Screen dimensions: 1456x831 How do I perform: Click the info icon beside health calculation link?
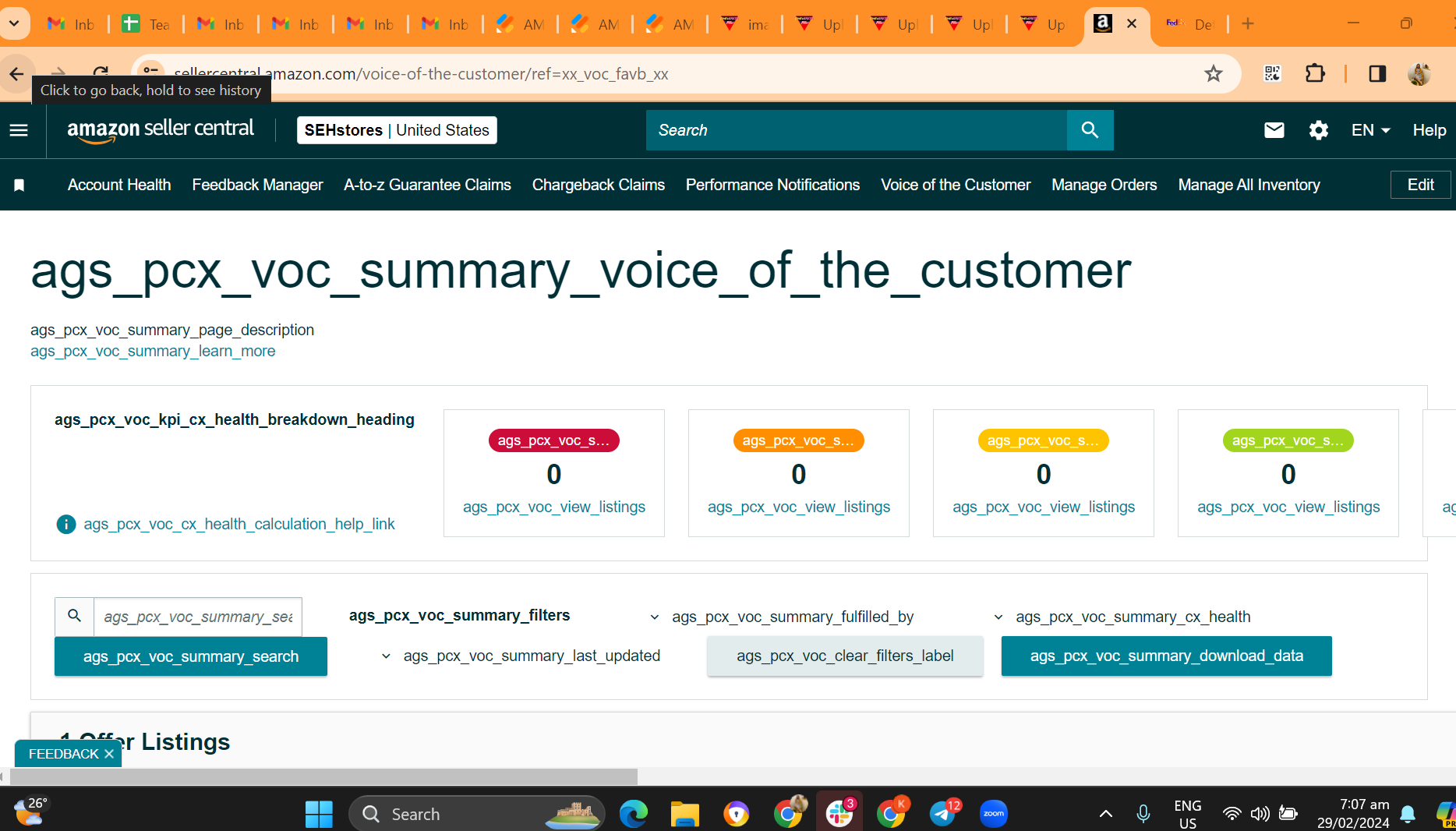(66, 524)
